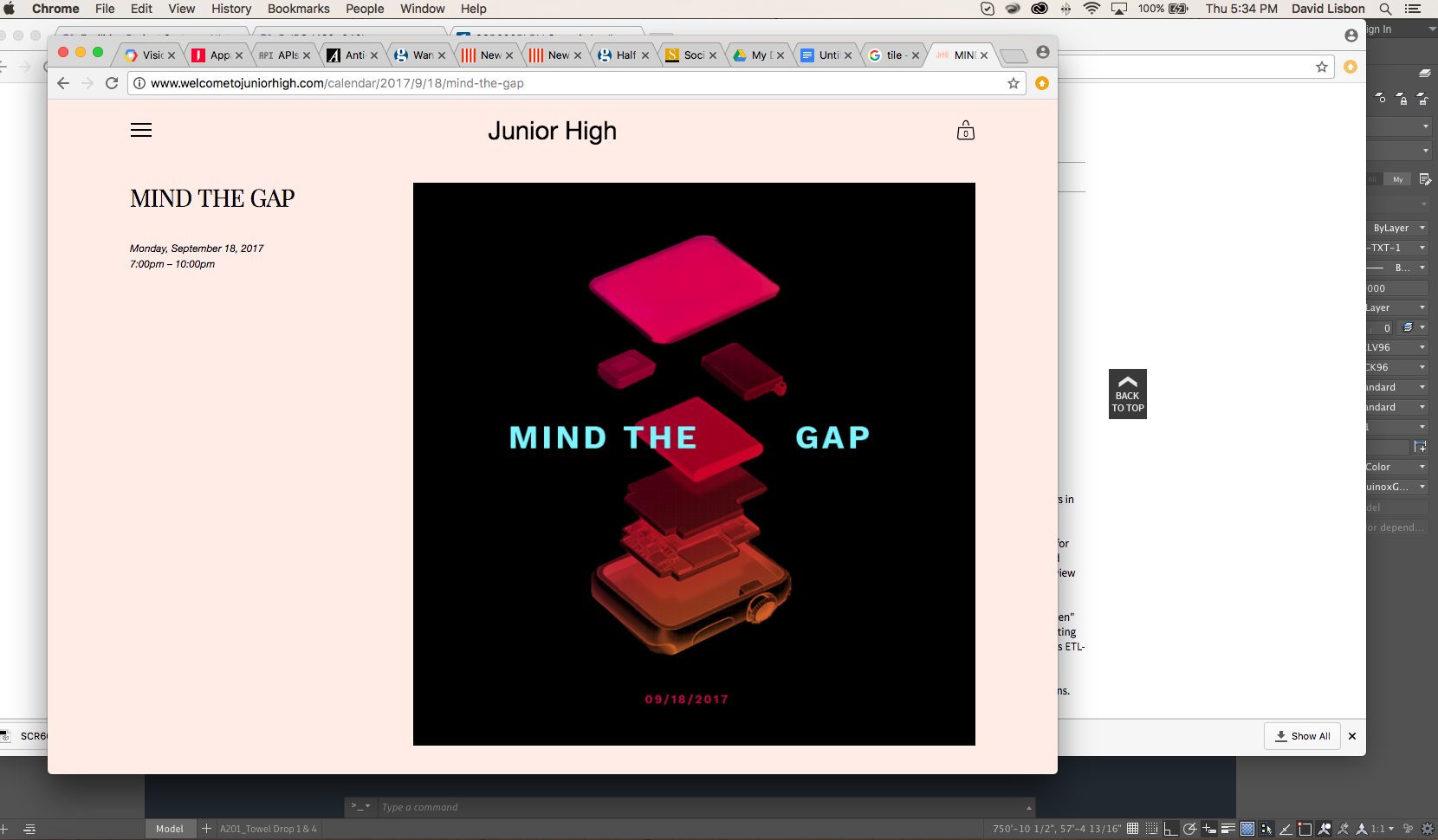
Task: Select the A201_Towel Drop 1 & 4 layout tab
Action: (x=269, y=829)
